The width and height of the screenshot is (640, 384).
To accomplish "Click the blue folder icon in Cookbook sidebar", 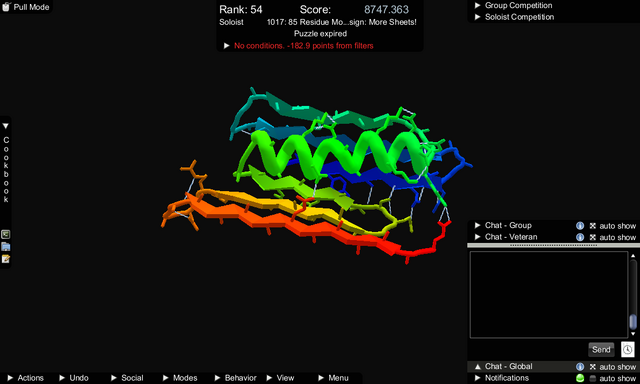I will [x=6, y=246].
